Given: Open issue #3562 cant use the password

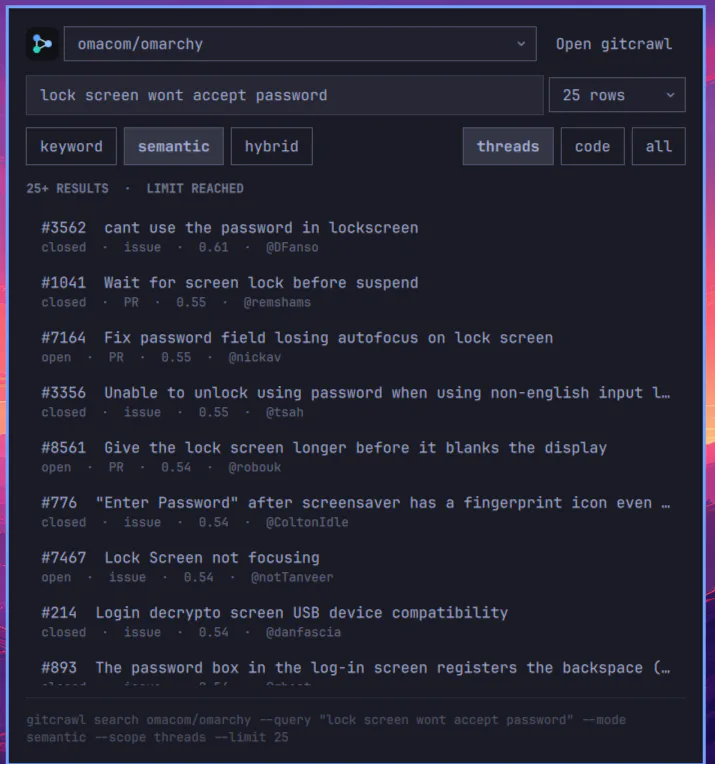Looking at the screenshot, I should 356,237.
